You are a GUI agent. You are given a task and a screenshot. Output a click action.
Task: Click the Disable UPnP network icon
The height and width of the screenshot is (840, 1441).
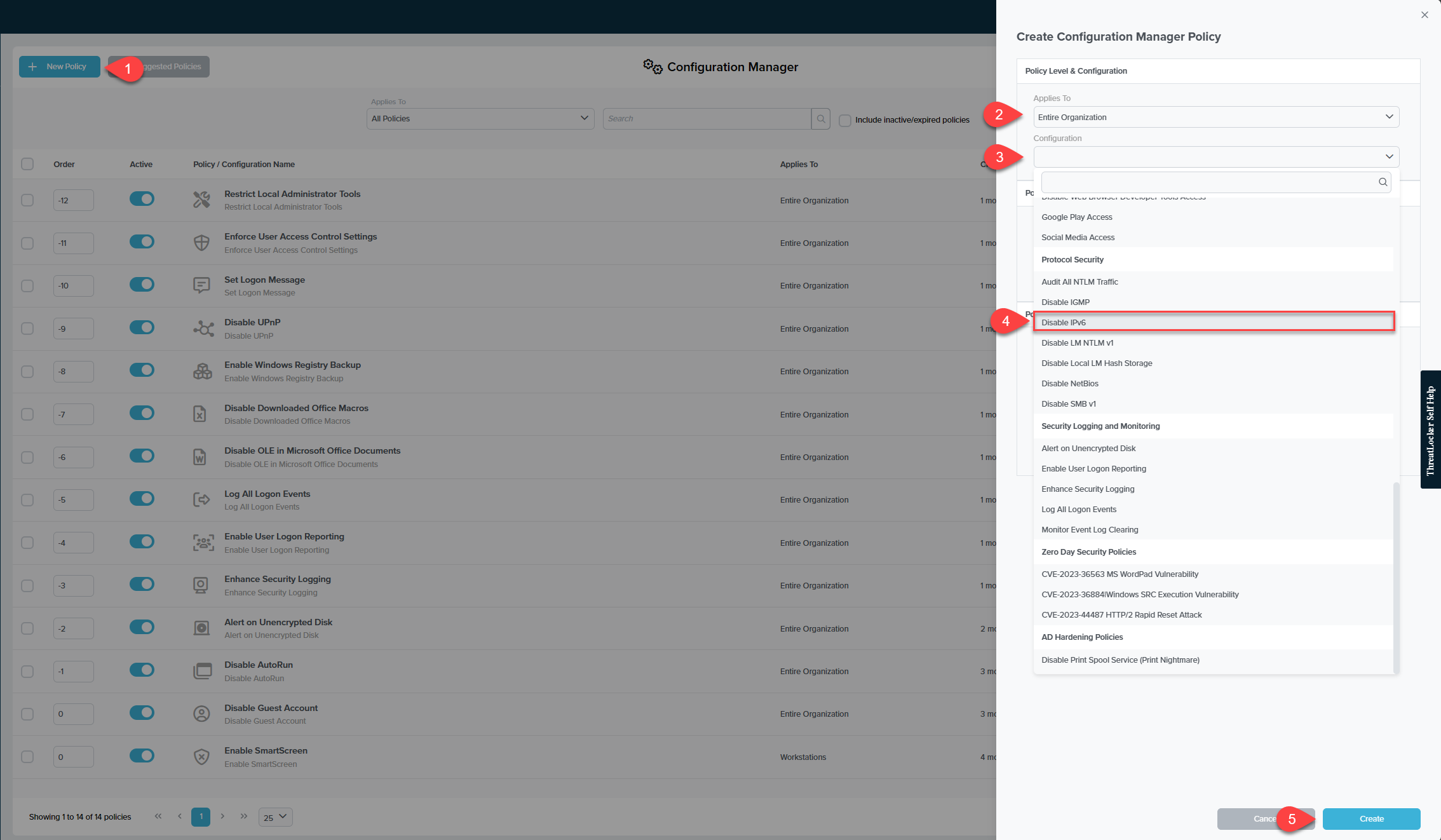pos(203,329)
